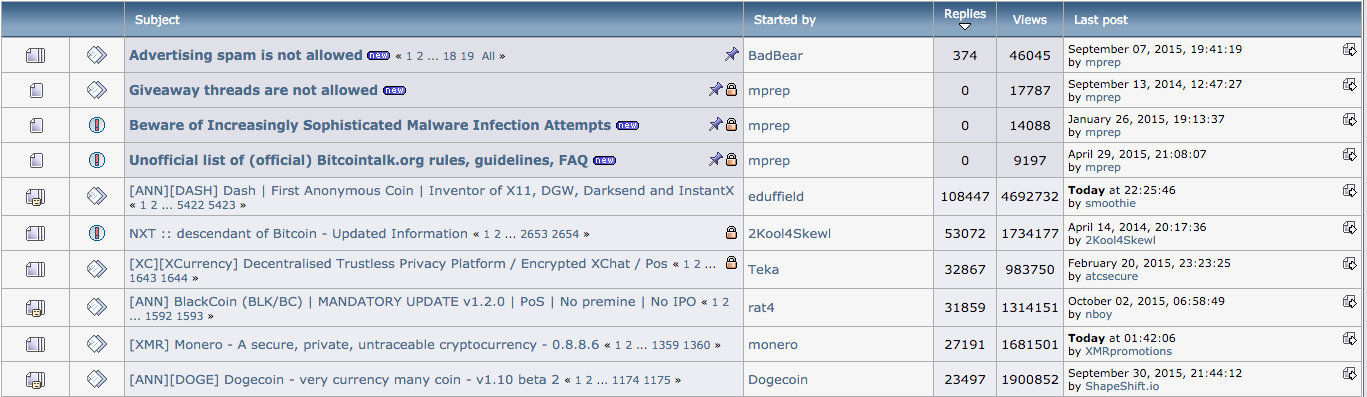Click last-post icon for Dash thread row
1367x397 pixels.
1350,189
